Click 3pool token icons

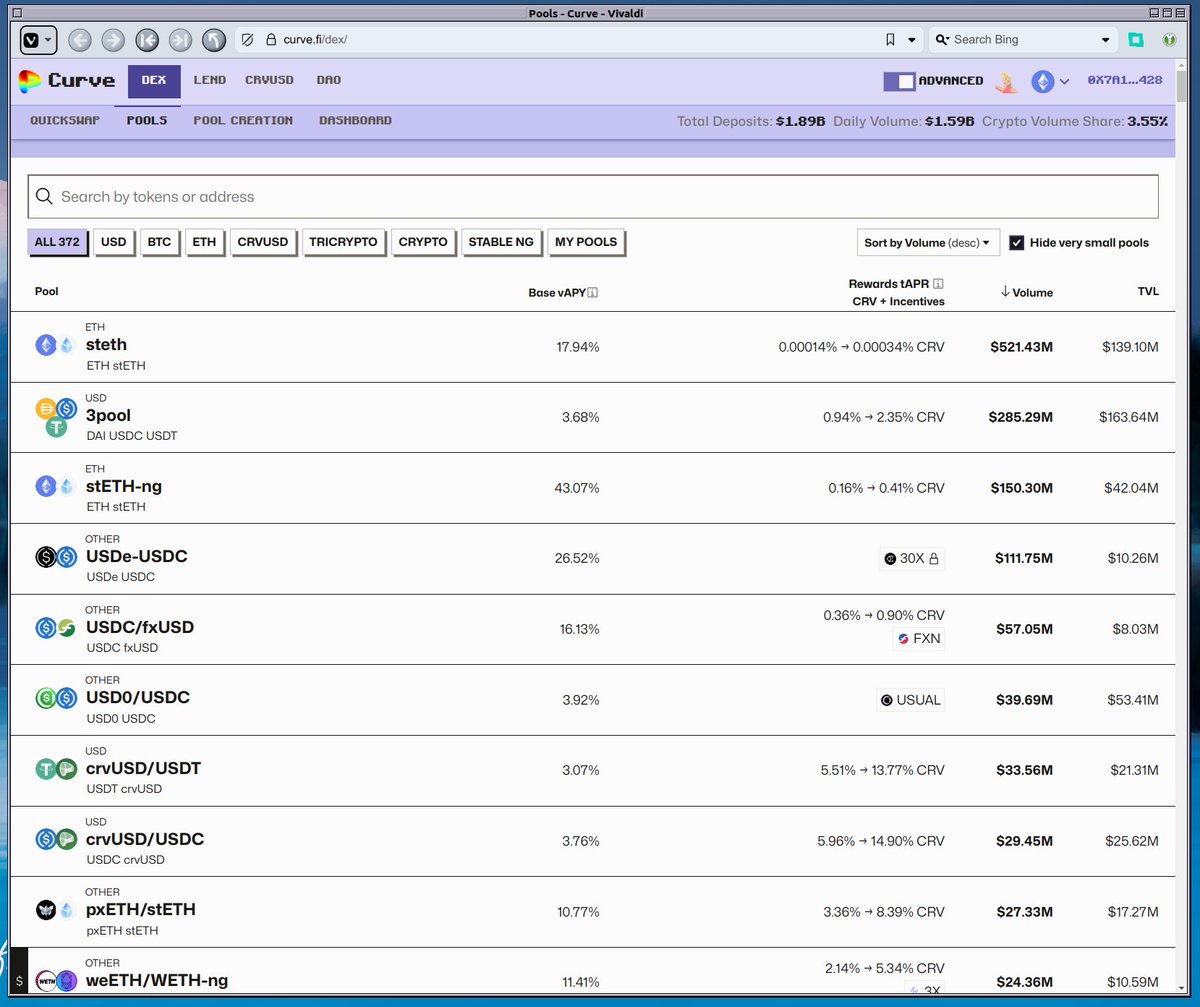(56, 417)
